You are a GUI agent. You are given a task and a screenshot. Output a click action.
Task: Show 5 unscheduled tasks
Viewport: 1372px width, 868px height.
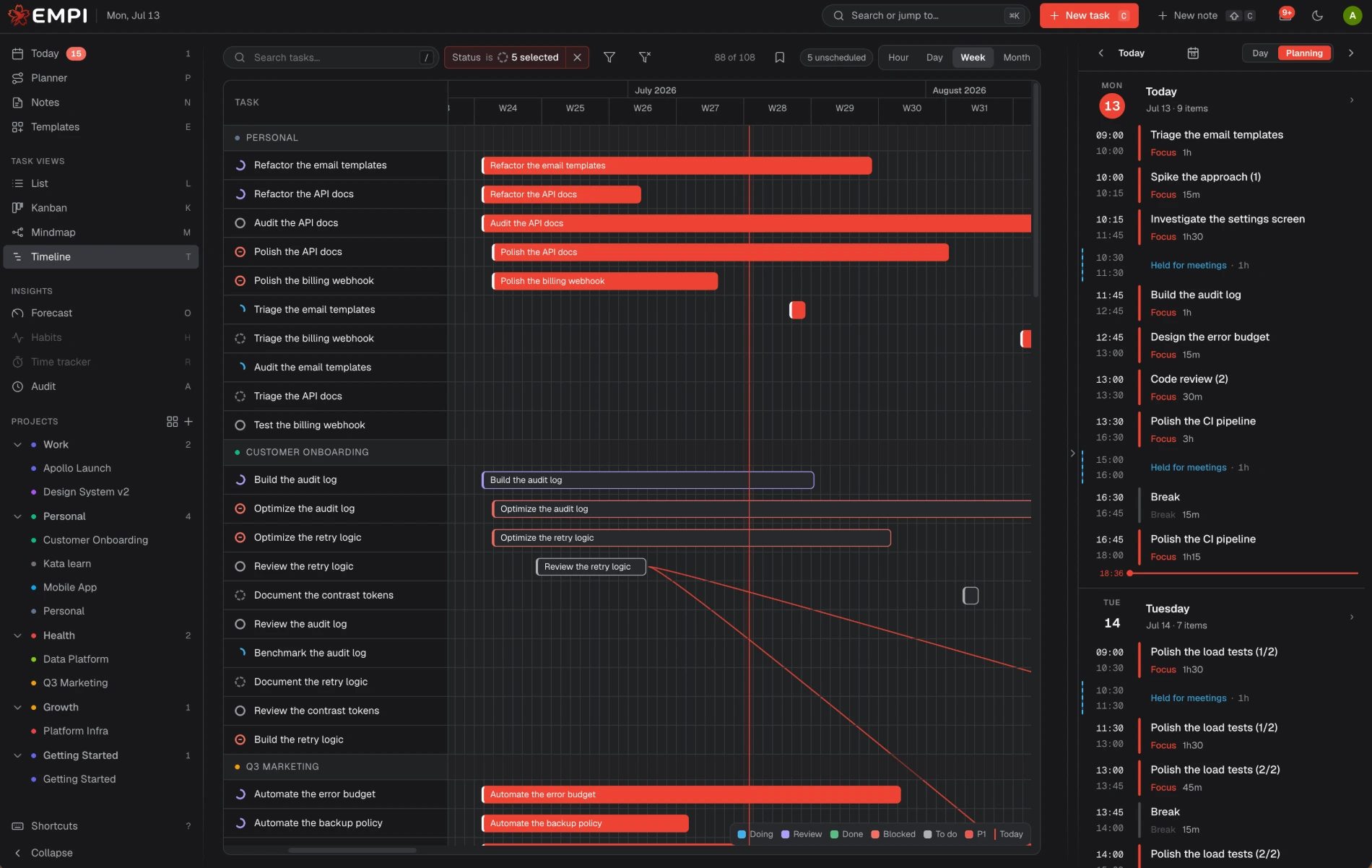836,57
